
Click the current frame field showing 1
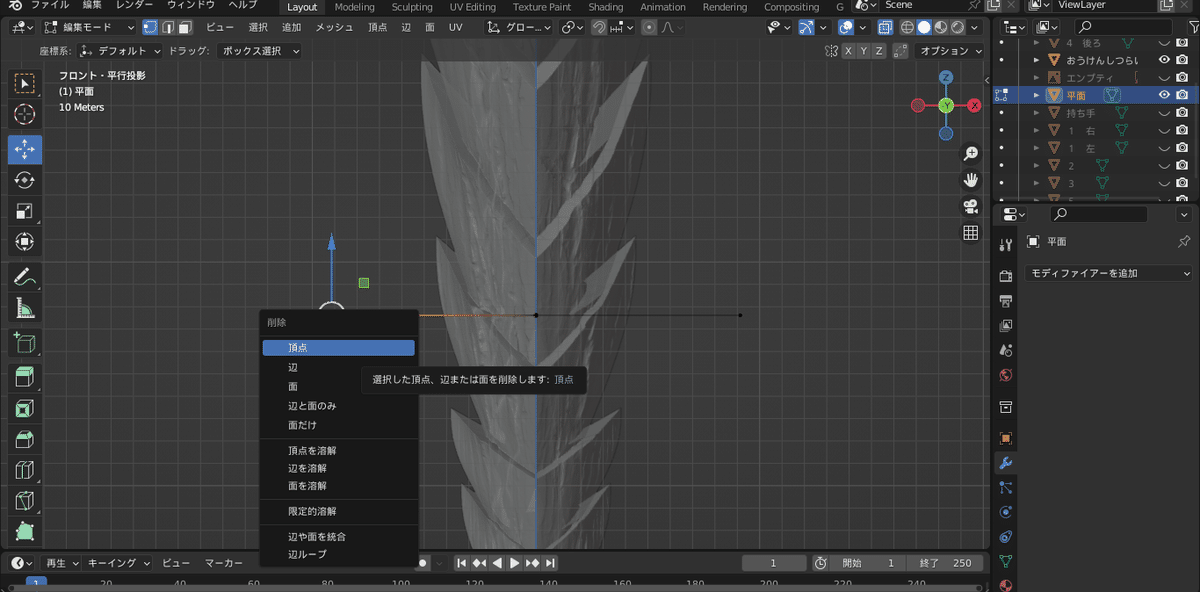(773, 563)
